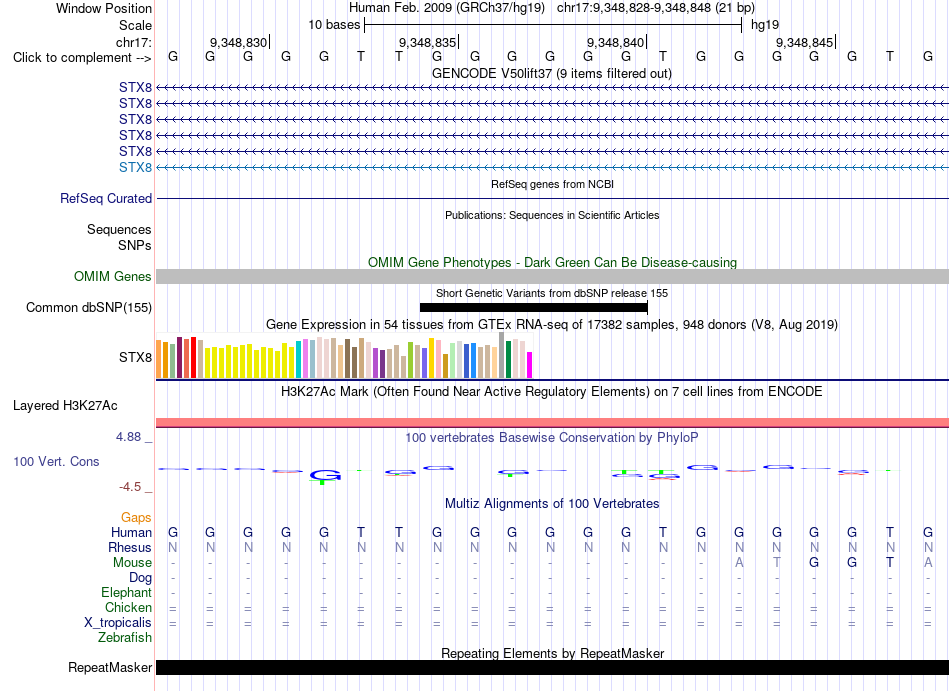Click the OMIM Genes gray bar
Image resolution: width=950 pixels, height=691 pixels.
pos(552,276)
